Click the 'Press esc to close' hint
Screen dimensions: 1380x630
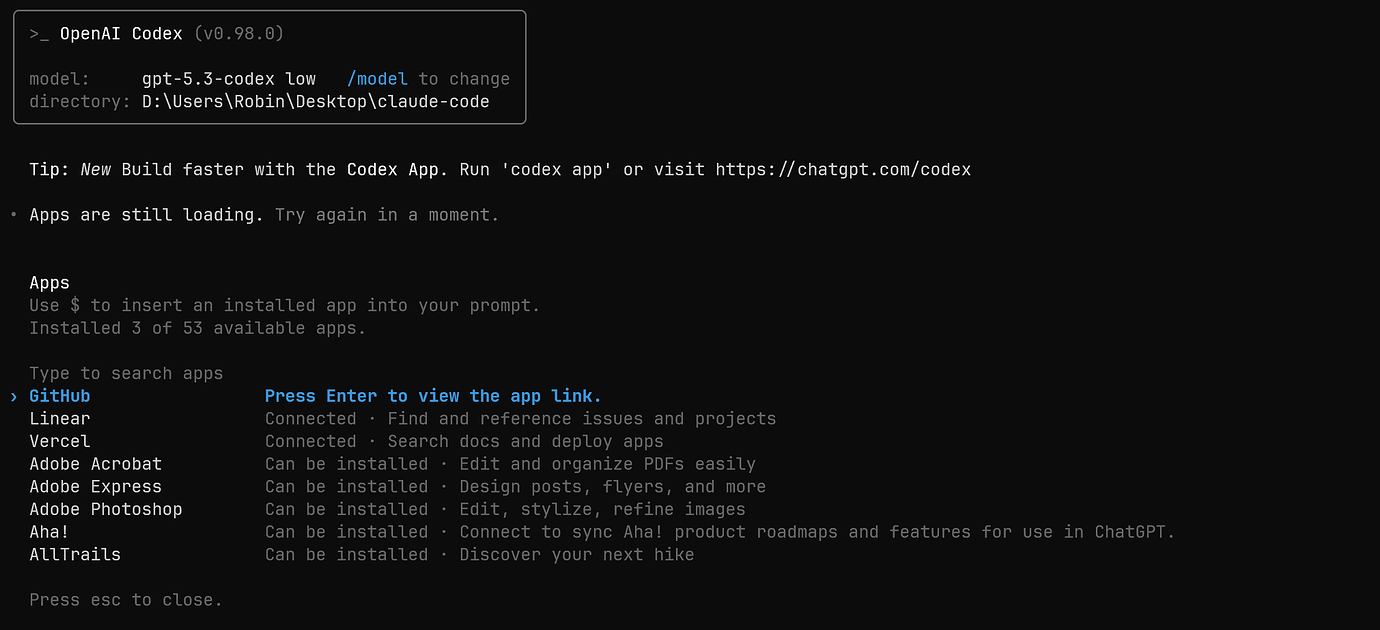[126, 600]
